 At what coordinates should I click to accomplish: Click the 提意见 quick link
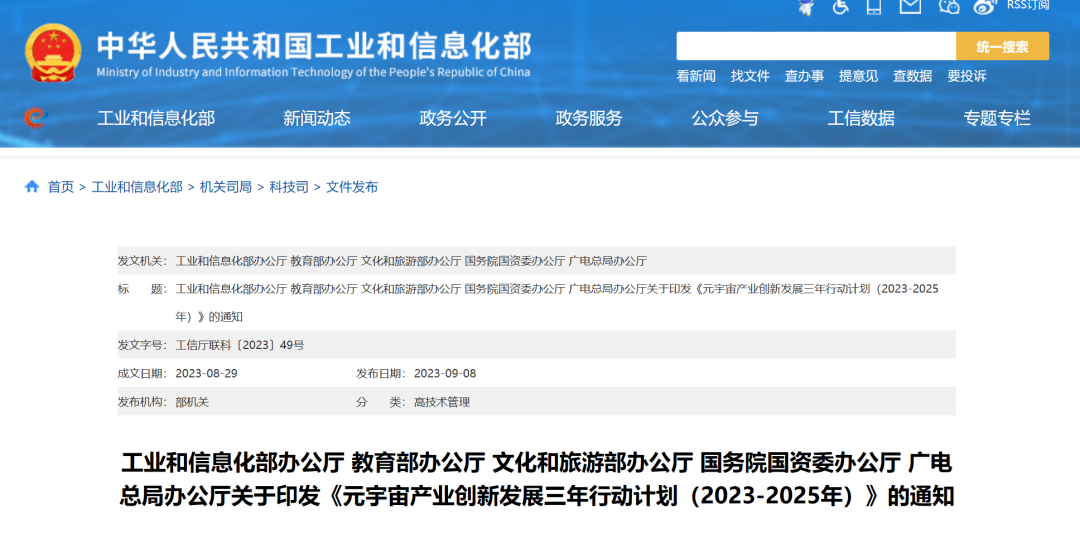(x=858, y=76)
